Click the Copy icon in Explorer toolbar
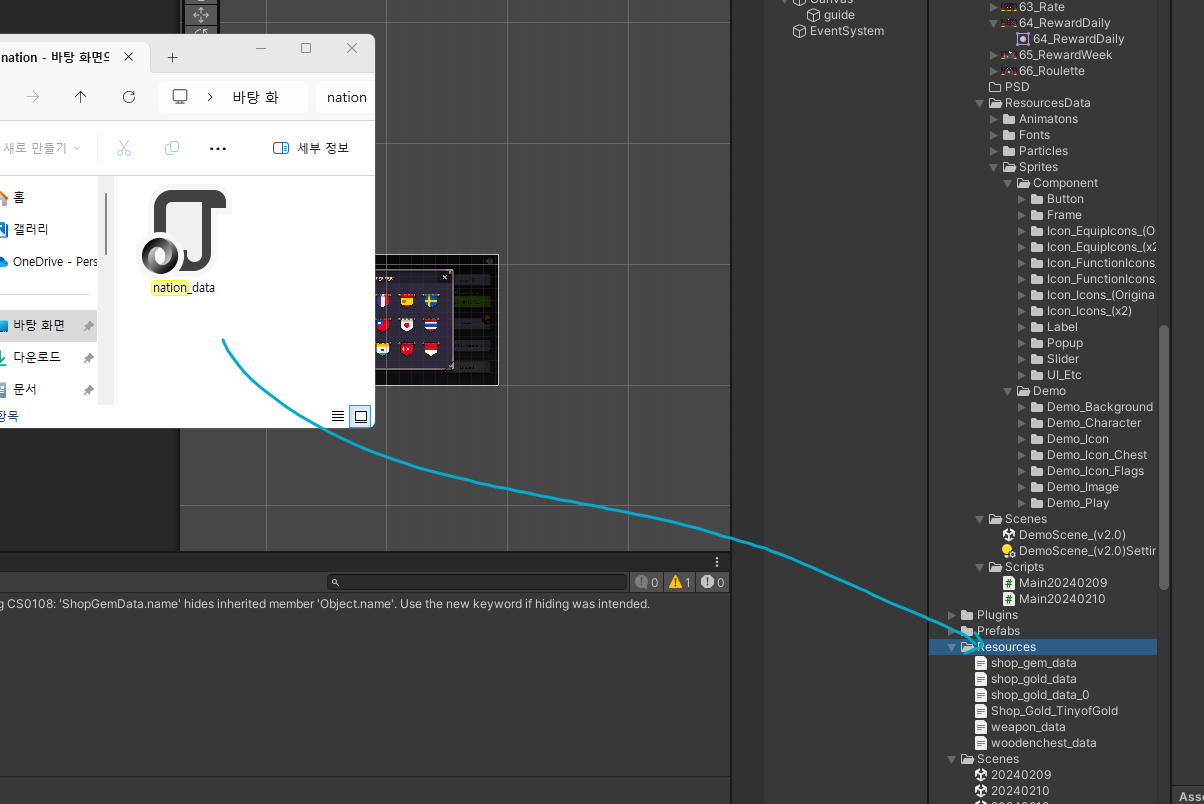Image resolution: width=1204 pixels, height=804 pixels. tap(172, 148)
